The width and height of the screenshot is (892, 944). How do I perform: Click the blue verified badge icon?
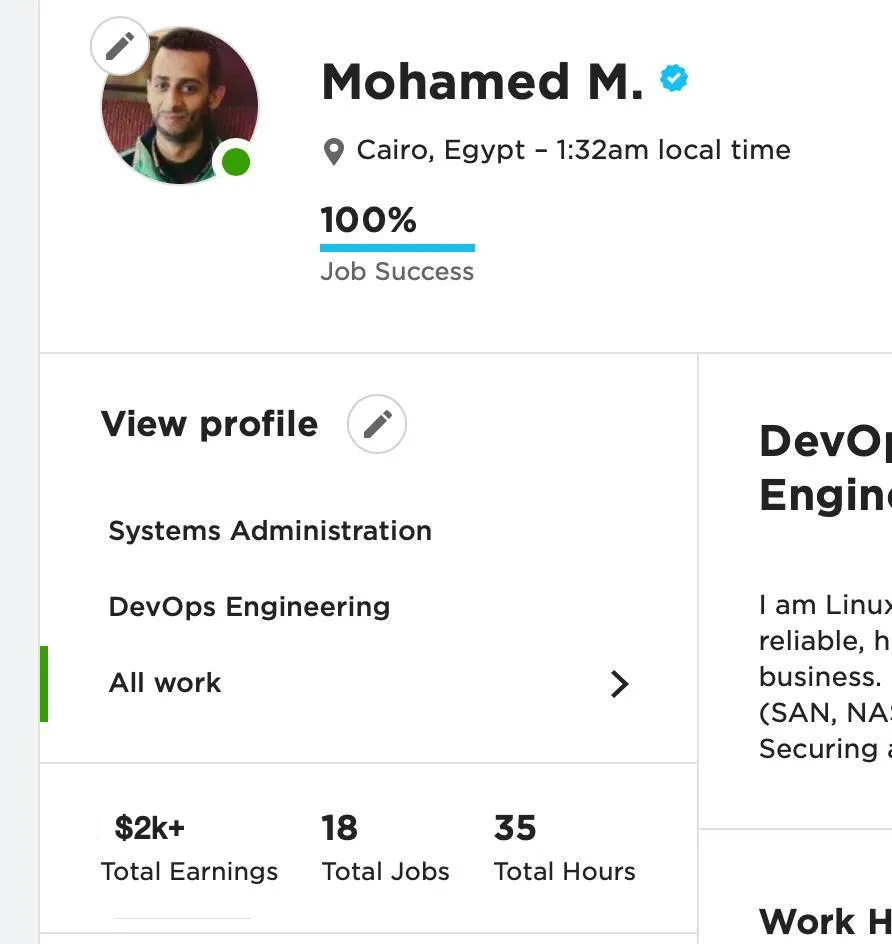tap(674, 79)
